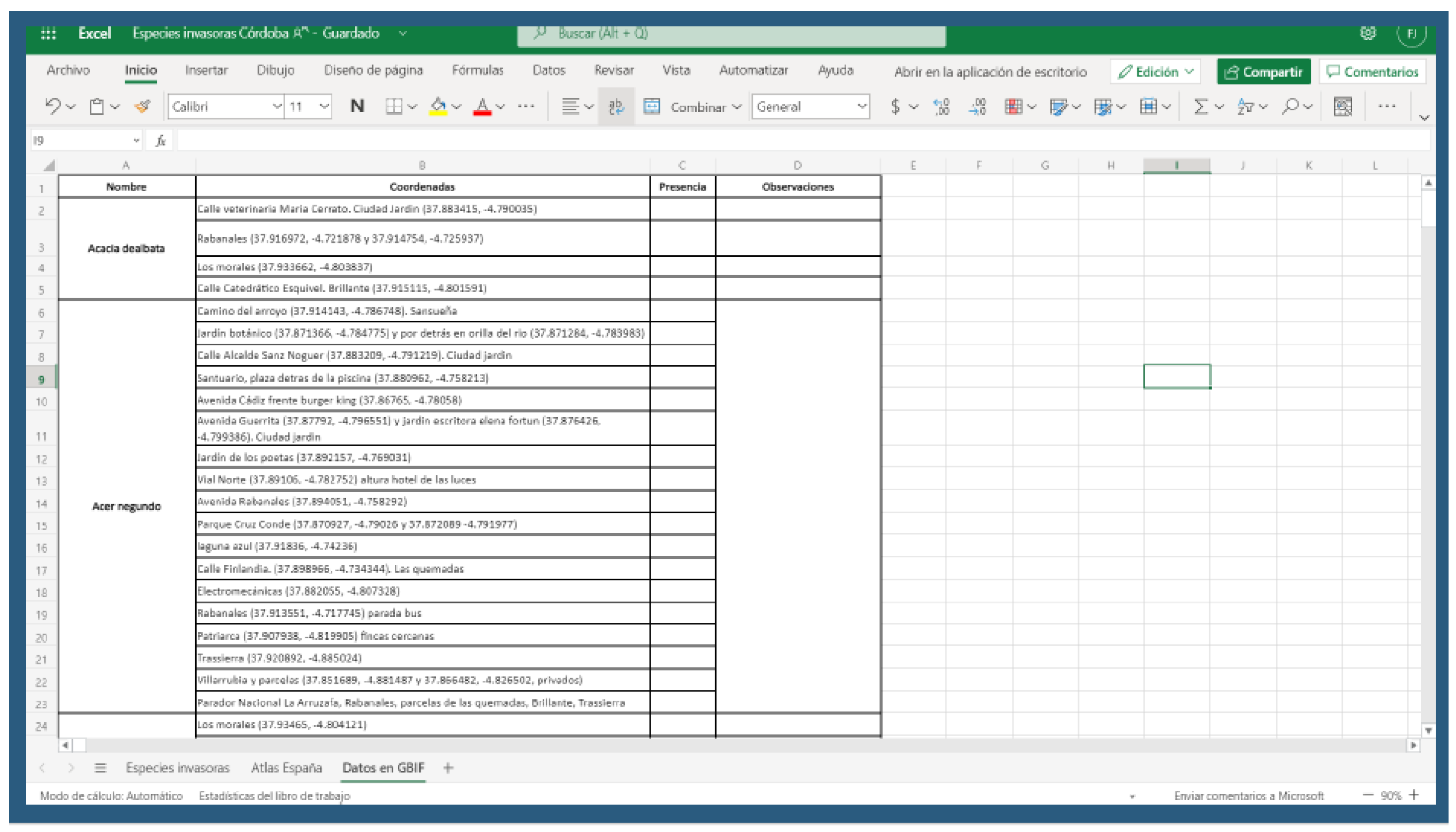Click the green Compartir button
1456x832 pixels.
[x=1263, y=72]
